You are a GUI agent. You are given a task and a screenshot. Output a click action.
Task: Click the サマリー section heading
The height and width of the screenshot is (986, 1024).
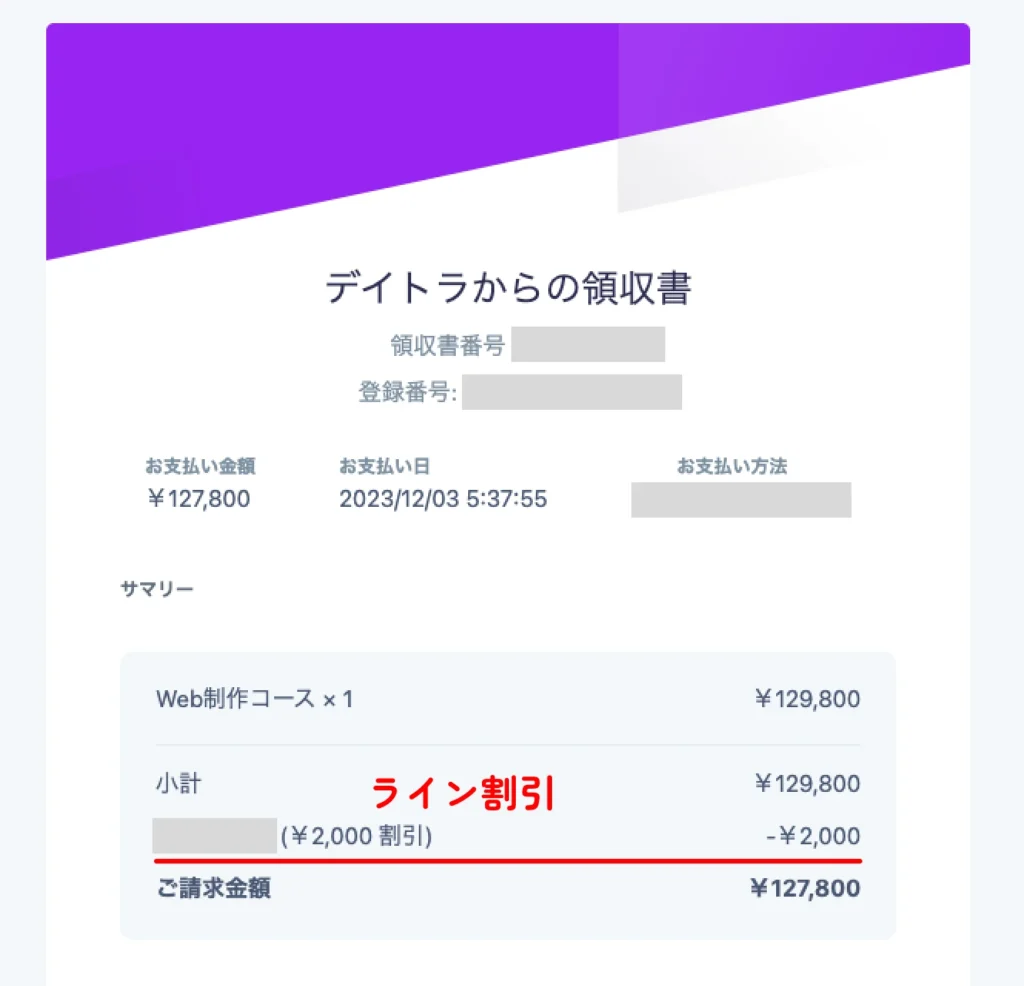click(157, 589)
